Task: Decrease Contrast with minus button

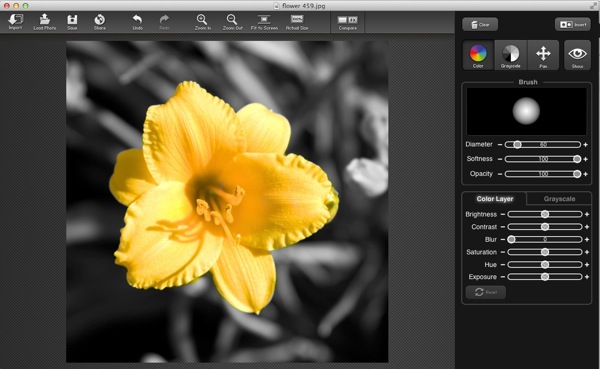Action: 502,227
